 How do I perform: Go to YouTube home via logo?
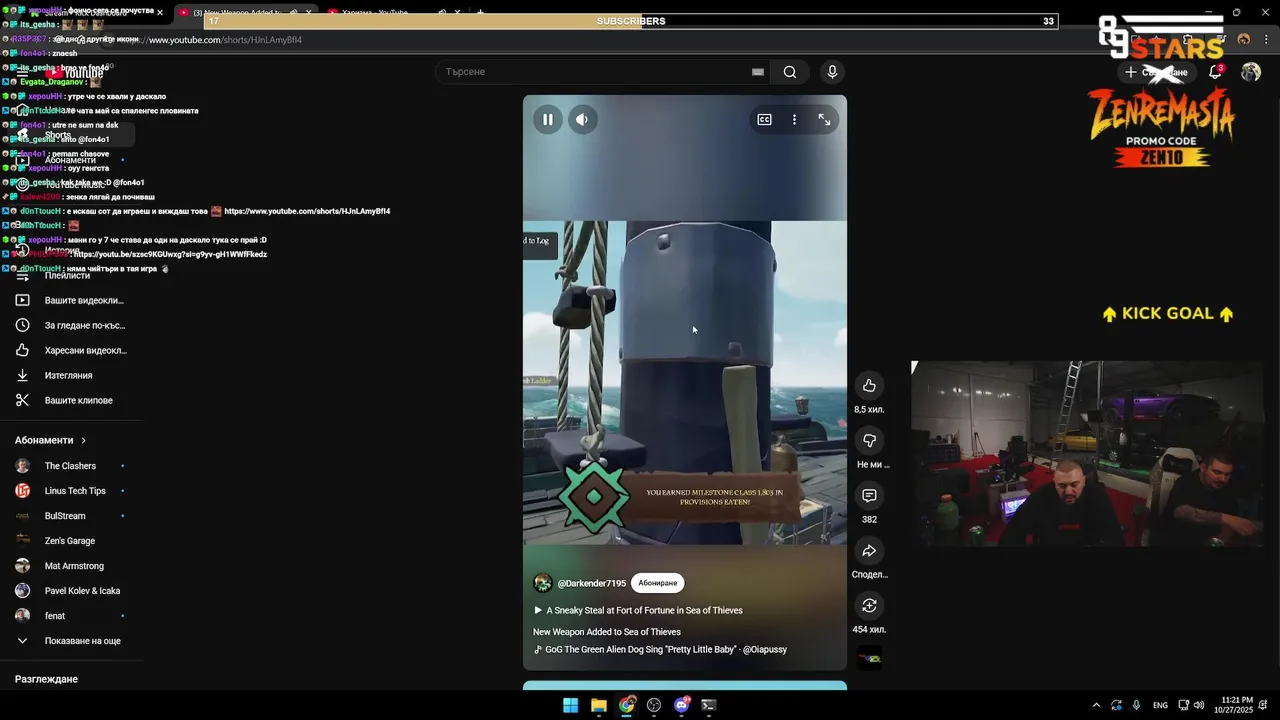(76, 72)
